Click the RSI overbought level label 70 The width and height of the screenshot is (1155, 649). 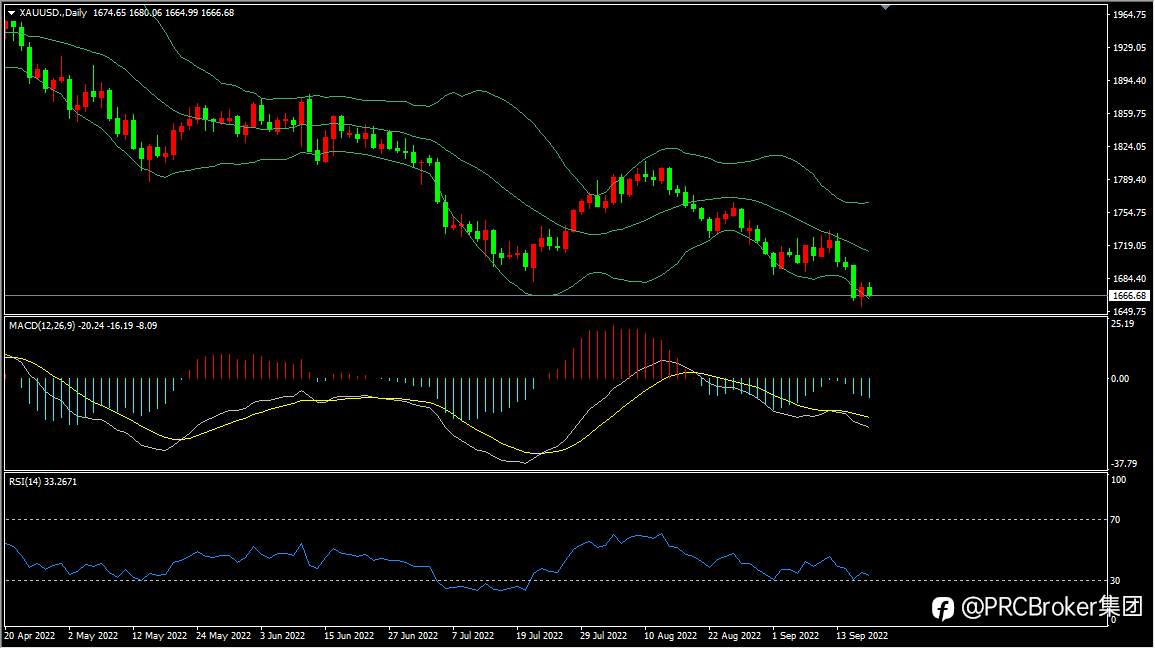click(x=1115, y=520)
